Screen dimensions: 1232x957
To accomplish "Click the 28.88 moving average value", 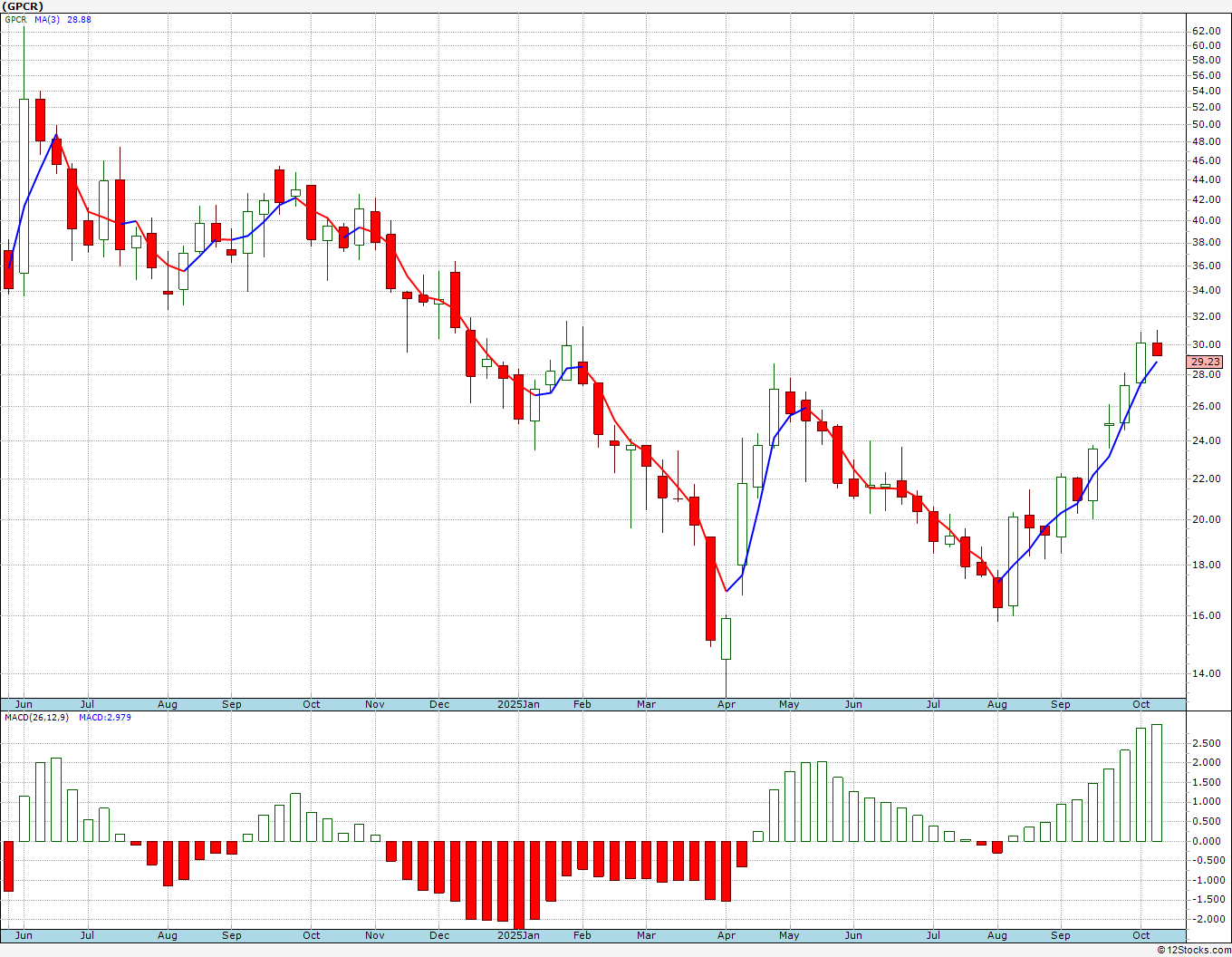I will pyautogui.click(x=79, y=19).
